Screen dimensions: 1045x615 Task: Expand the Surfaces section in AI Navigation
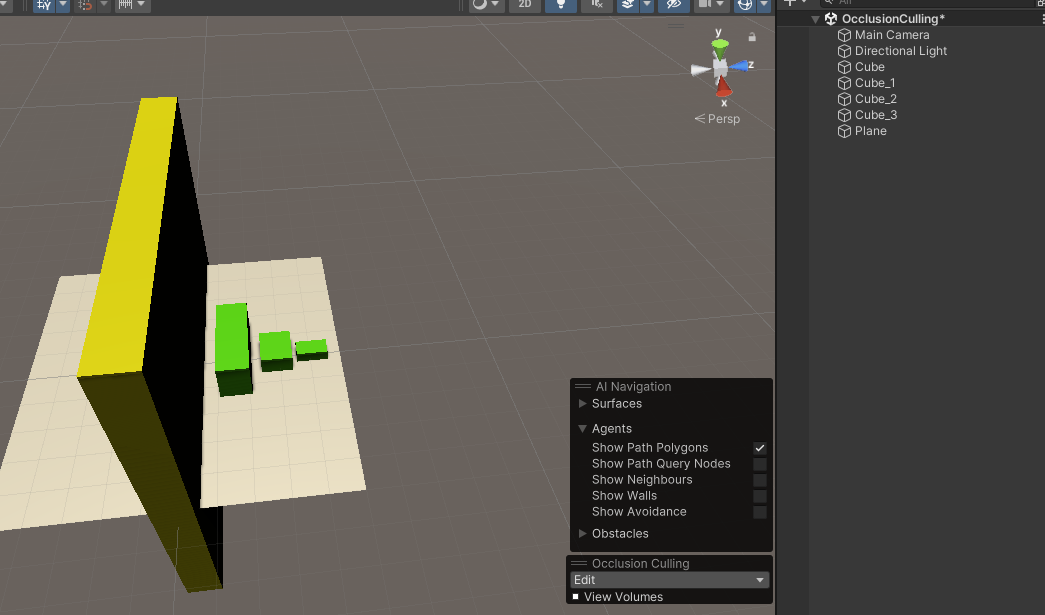pos(582,403)
